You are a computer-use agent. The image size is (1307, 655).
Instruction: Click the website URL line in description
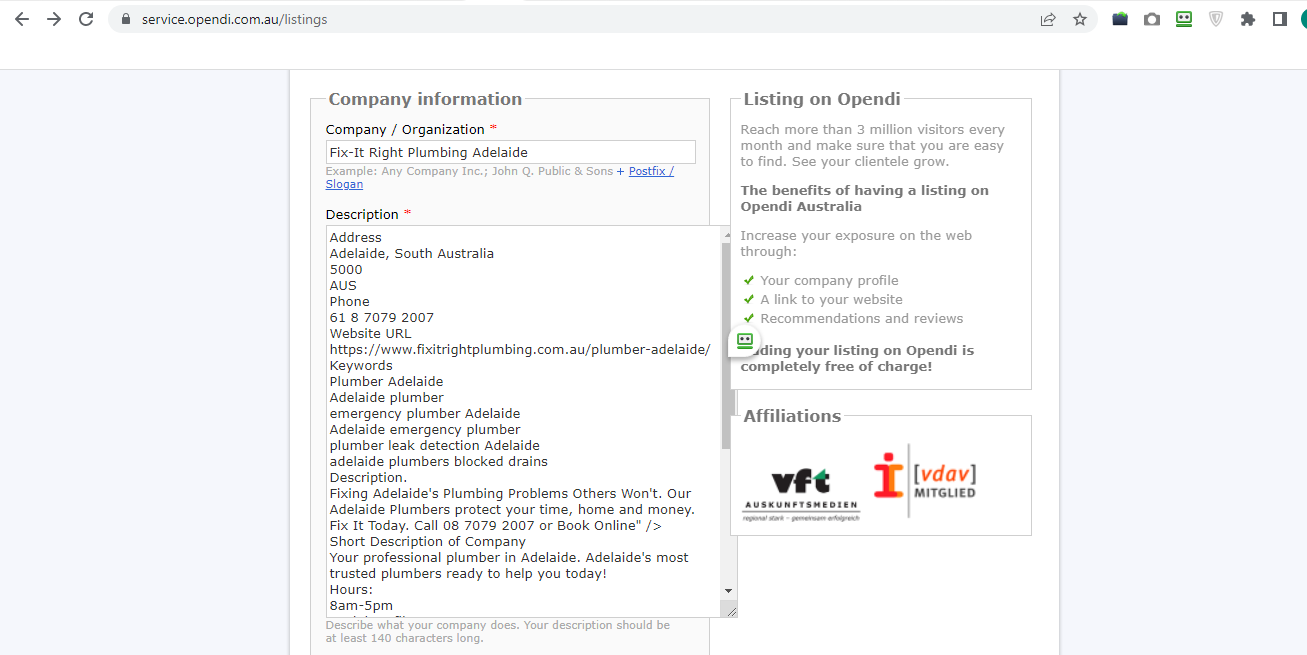point(520,349)
